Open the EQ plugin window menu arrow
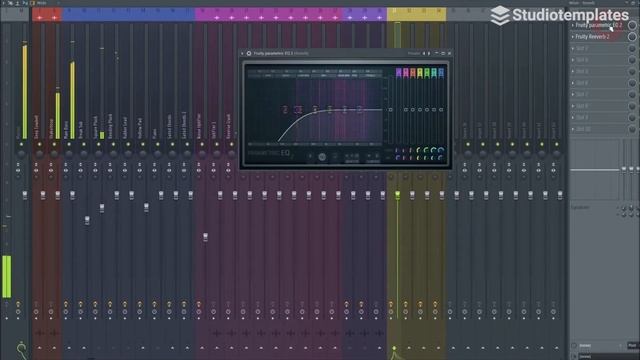 [x=242, y=53]
